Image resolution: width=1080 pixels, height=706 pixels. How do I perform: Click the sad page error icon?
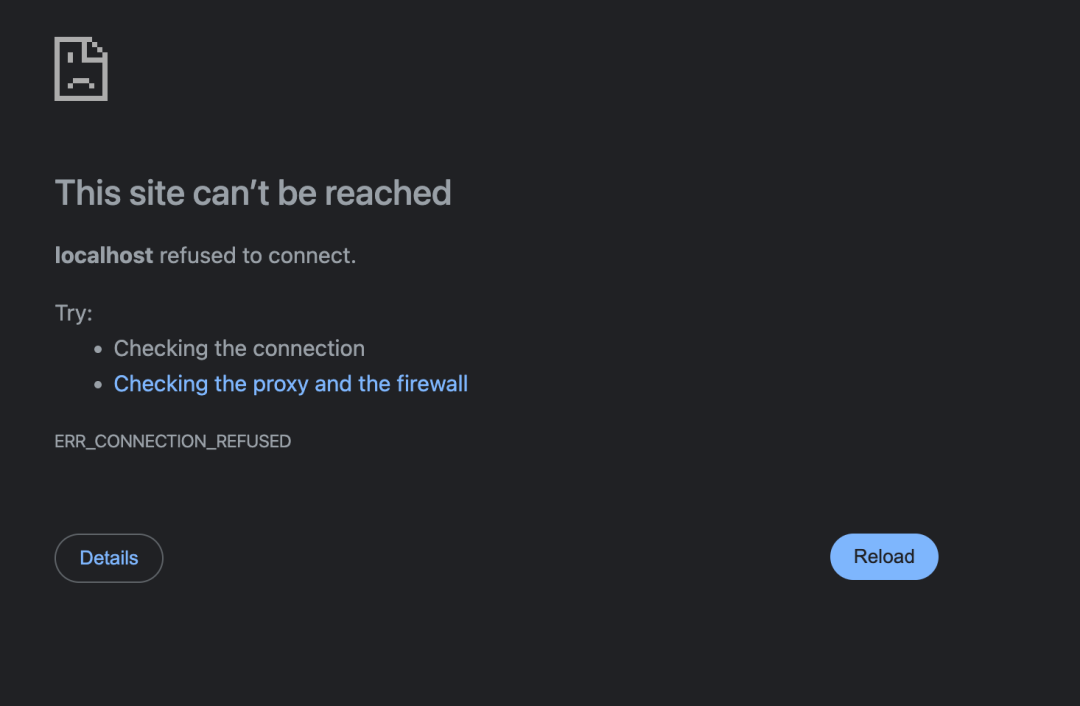point(81,69)
